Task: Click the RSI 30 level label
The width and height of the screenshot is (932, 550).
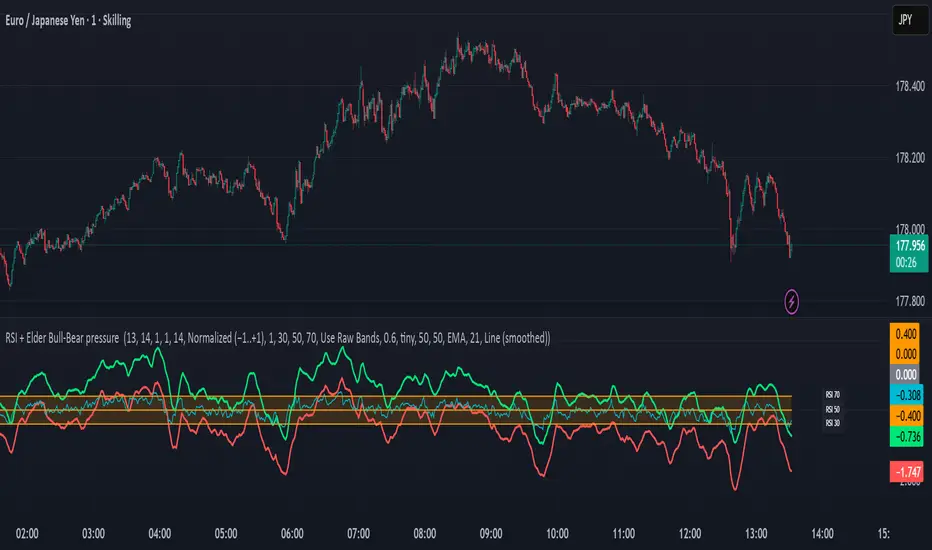Action: (x=831, y=424)
